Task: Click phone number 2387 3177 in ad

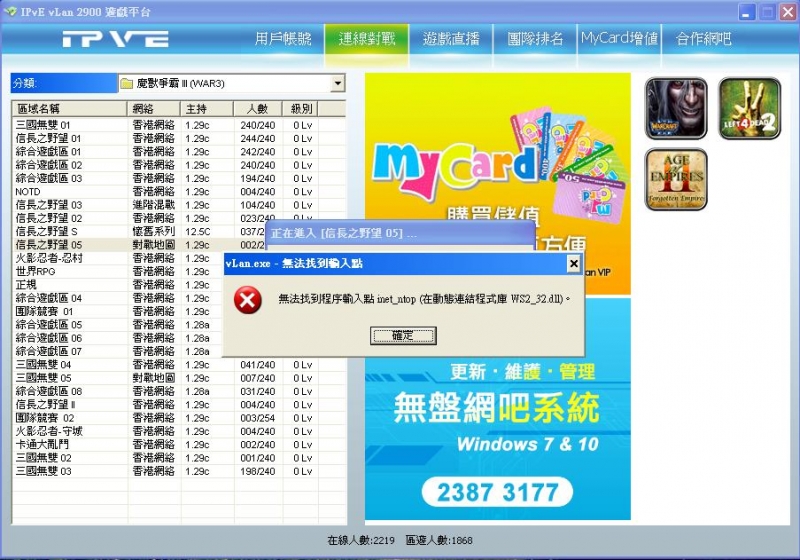Action: click(497, 492)
